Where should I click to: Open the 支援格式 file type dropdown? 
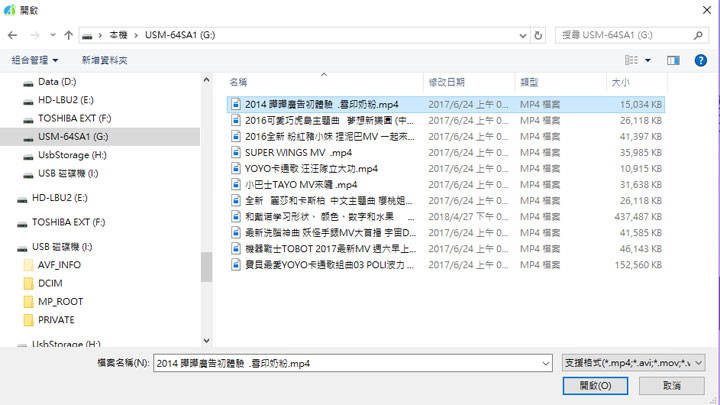(633, 363)
